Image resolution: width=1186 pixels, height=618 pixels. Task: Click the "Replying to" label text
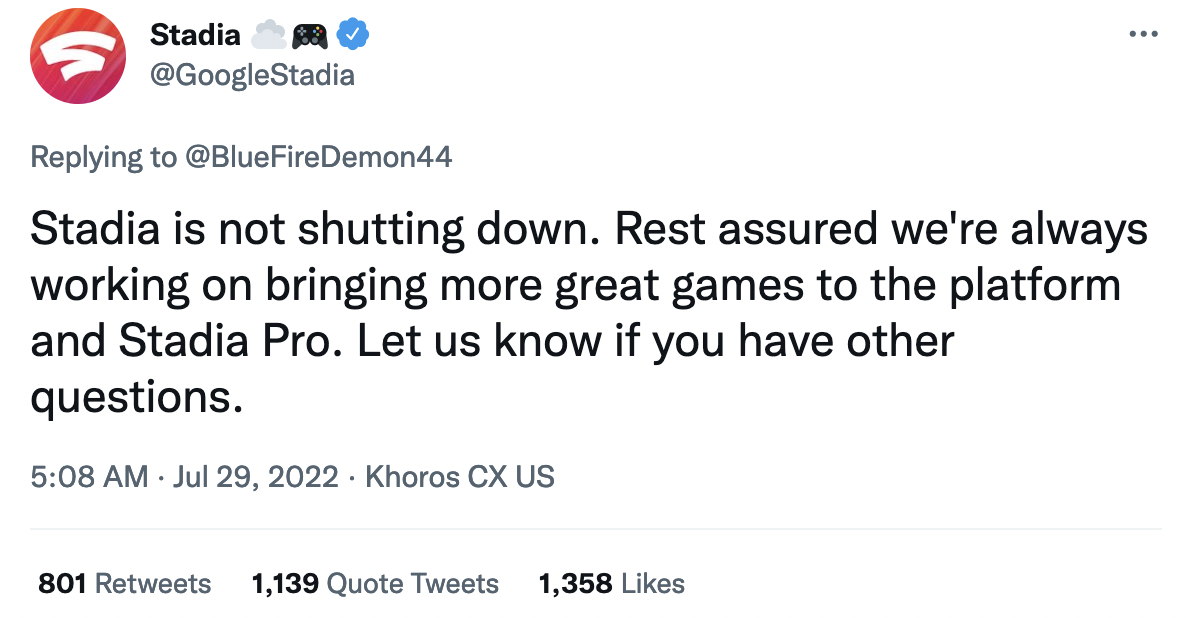[x=103, y=157]
